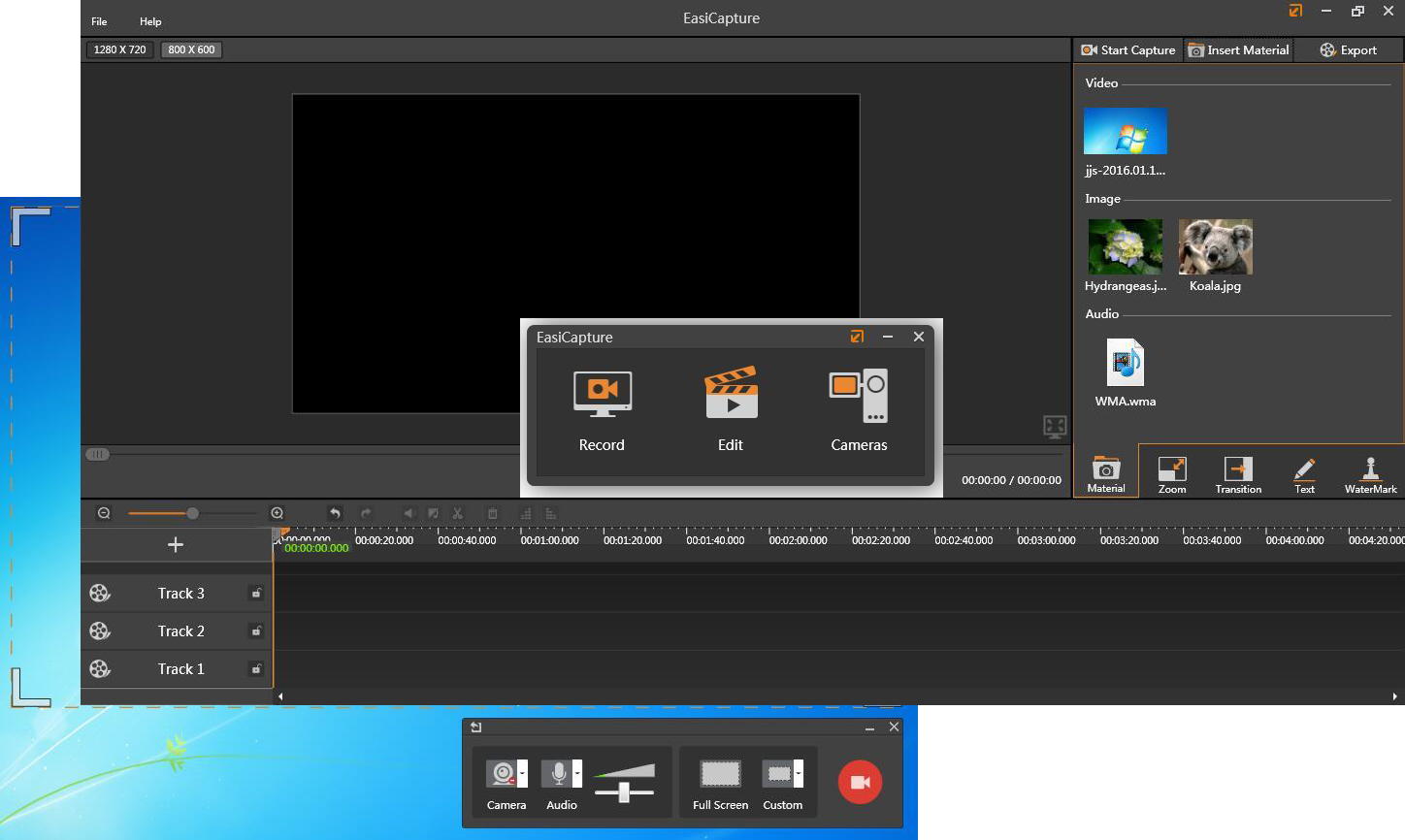Image resolution: width=1405 pixels, height=840 pixels.
Task: Close the EasiCapture mode dialog
Action: click(x=918, y=337)
